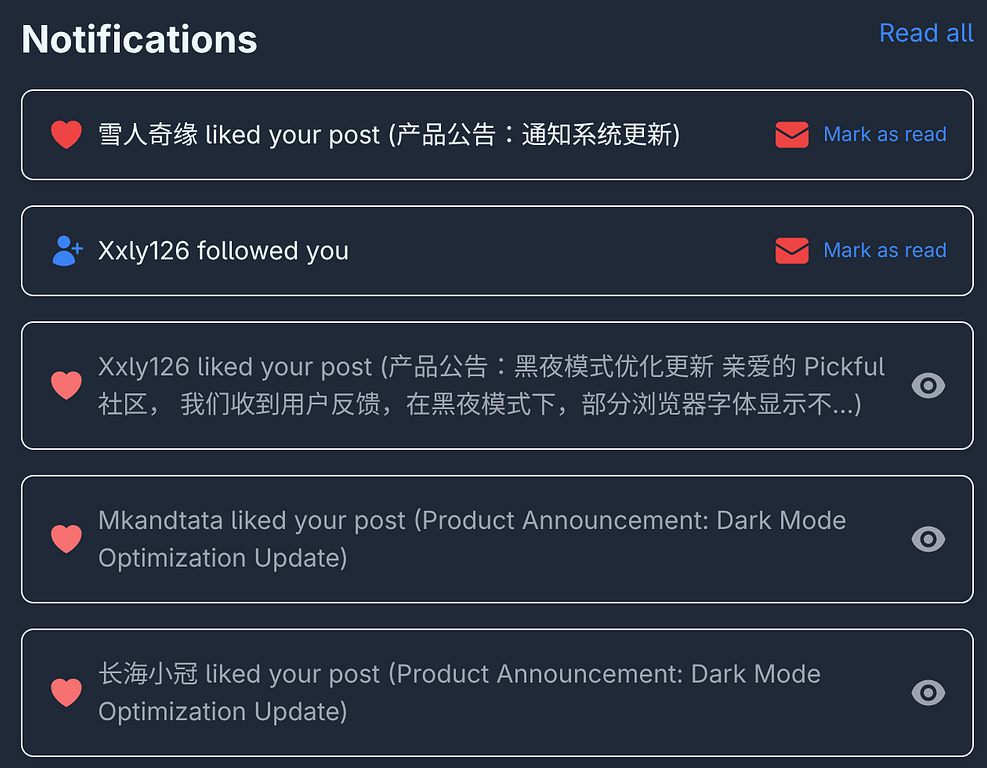Open Xxly126 liked 黑夜模式优化更新 notification text
Image resolution: width=987 pixels, height=768 pixels.
(490, 386)
